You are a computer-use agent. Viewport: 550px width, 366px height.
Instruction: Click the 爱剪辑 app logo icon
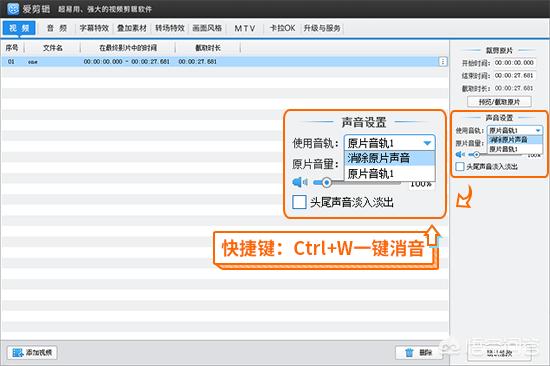tap(13, 8)
